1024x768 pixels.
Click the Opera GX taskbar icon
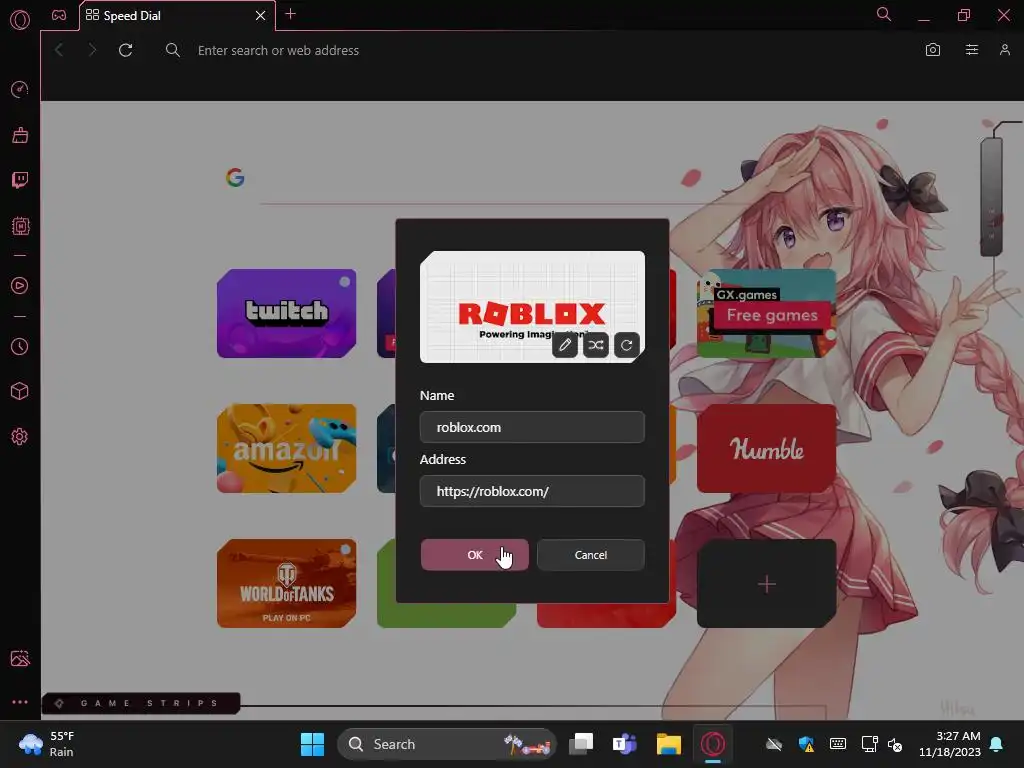click(x=712, y=744)
